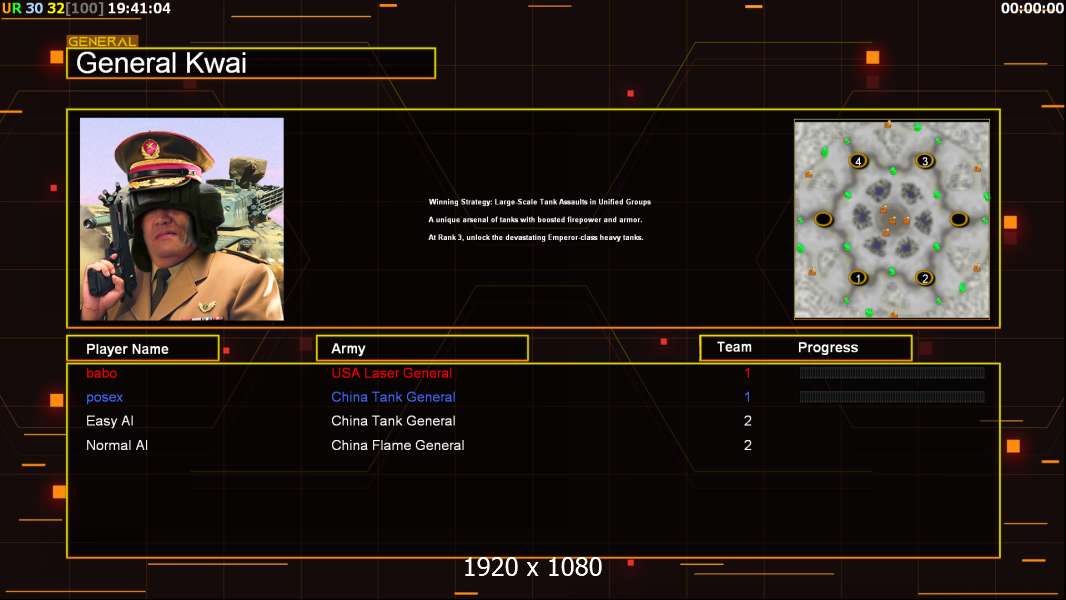
Task: Select player name babo
Action: 101,373
